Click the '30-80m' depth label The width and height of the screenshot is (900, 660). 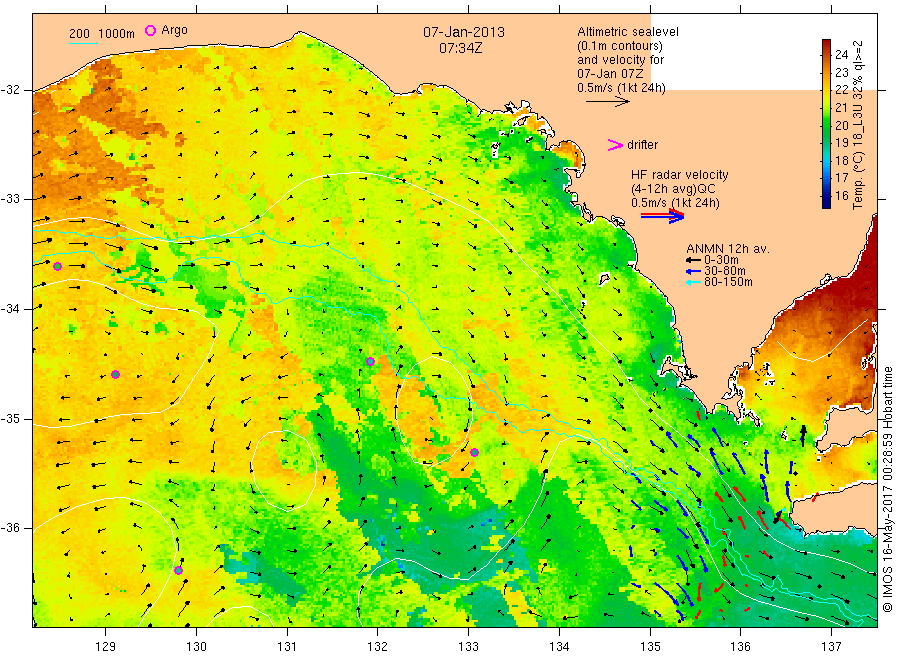[x=724, y=271]
